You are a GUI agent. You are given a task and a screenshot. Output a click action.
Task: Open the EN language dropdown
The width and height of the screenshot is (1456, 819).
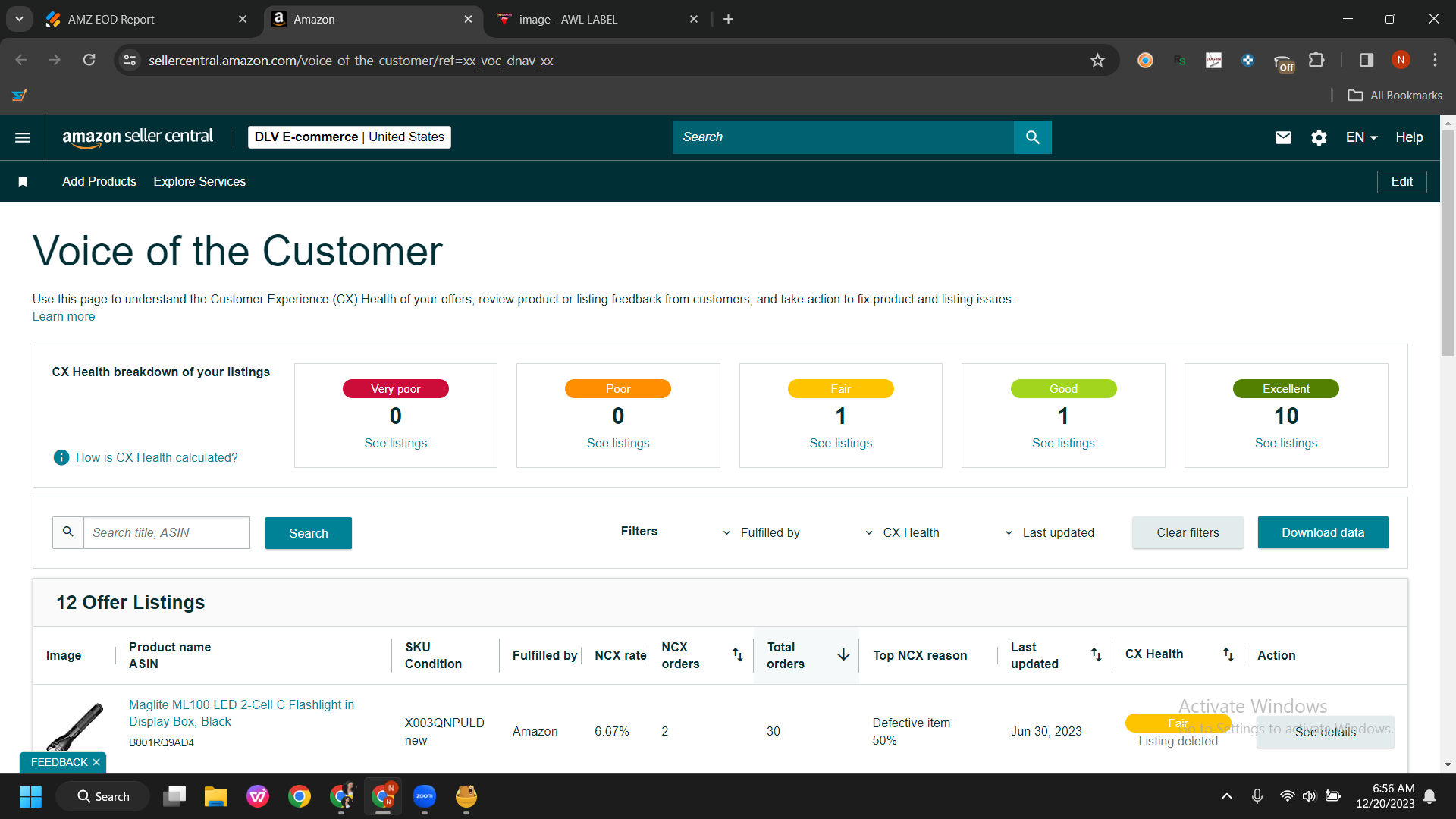[x=1361, y=137]
